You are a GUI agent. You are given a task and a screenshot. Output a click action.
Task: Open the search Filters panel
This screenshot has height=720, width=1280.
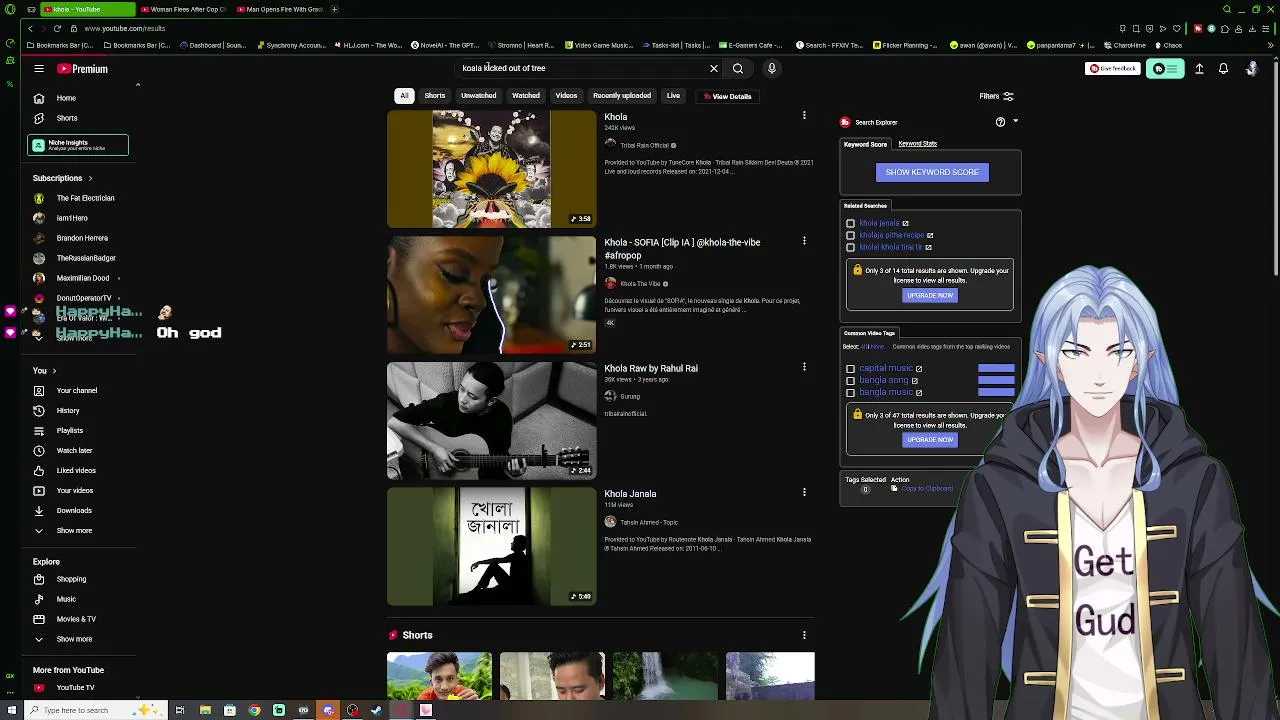click(996, 96)
